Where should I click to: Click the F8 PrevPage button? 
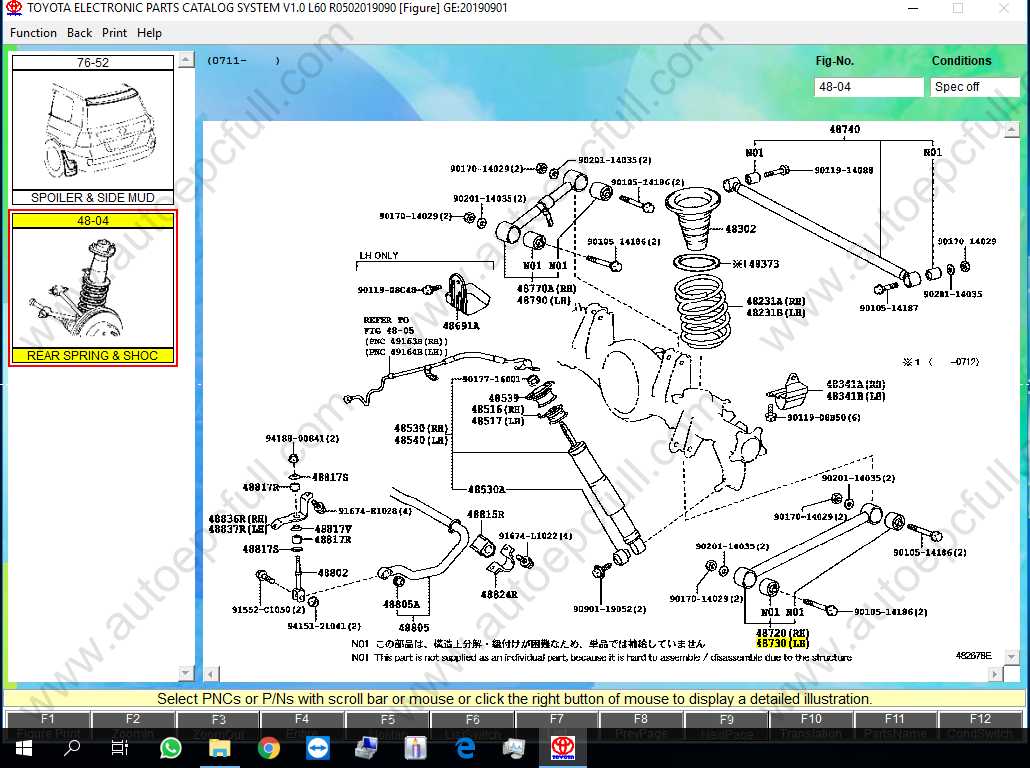pyautogui.click(x=641, y=720)
